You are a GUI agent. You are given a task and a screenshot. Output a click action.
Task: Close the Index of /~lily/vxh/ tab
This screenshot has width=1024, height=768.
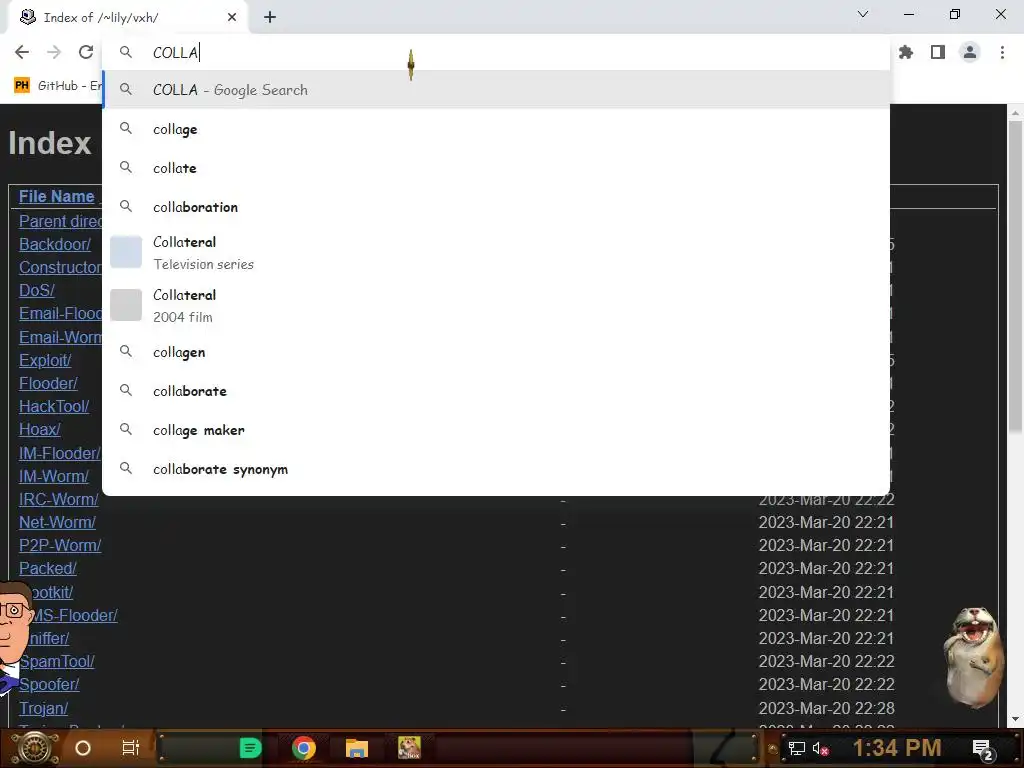pyautogui.click(x=232, y=18)
